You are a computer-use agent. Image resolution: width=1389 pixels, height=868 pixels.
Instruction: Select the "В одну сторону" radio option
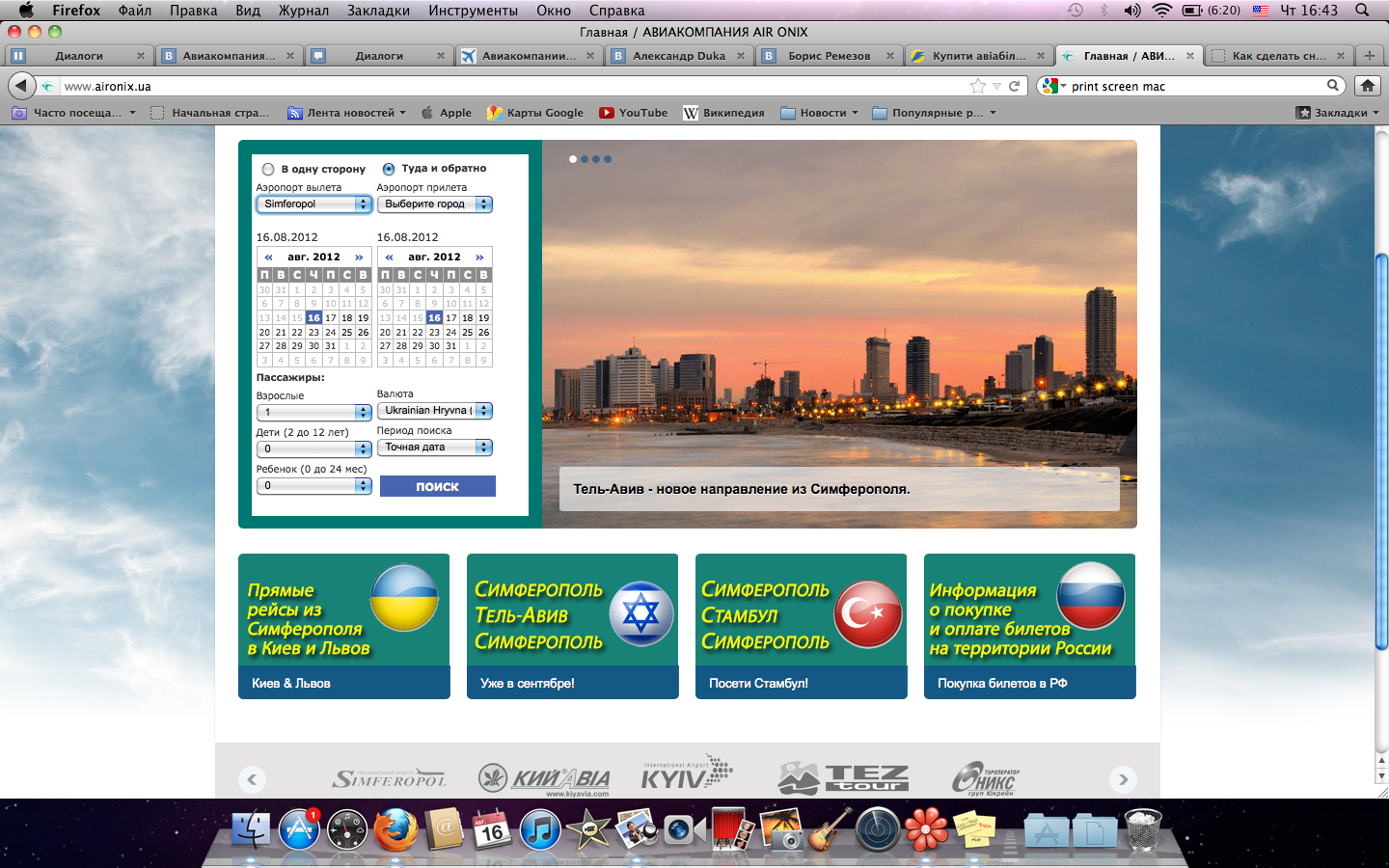click(x=268, y=169)
